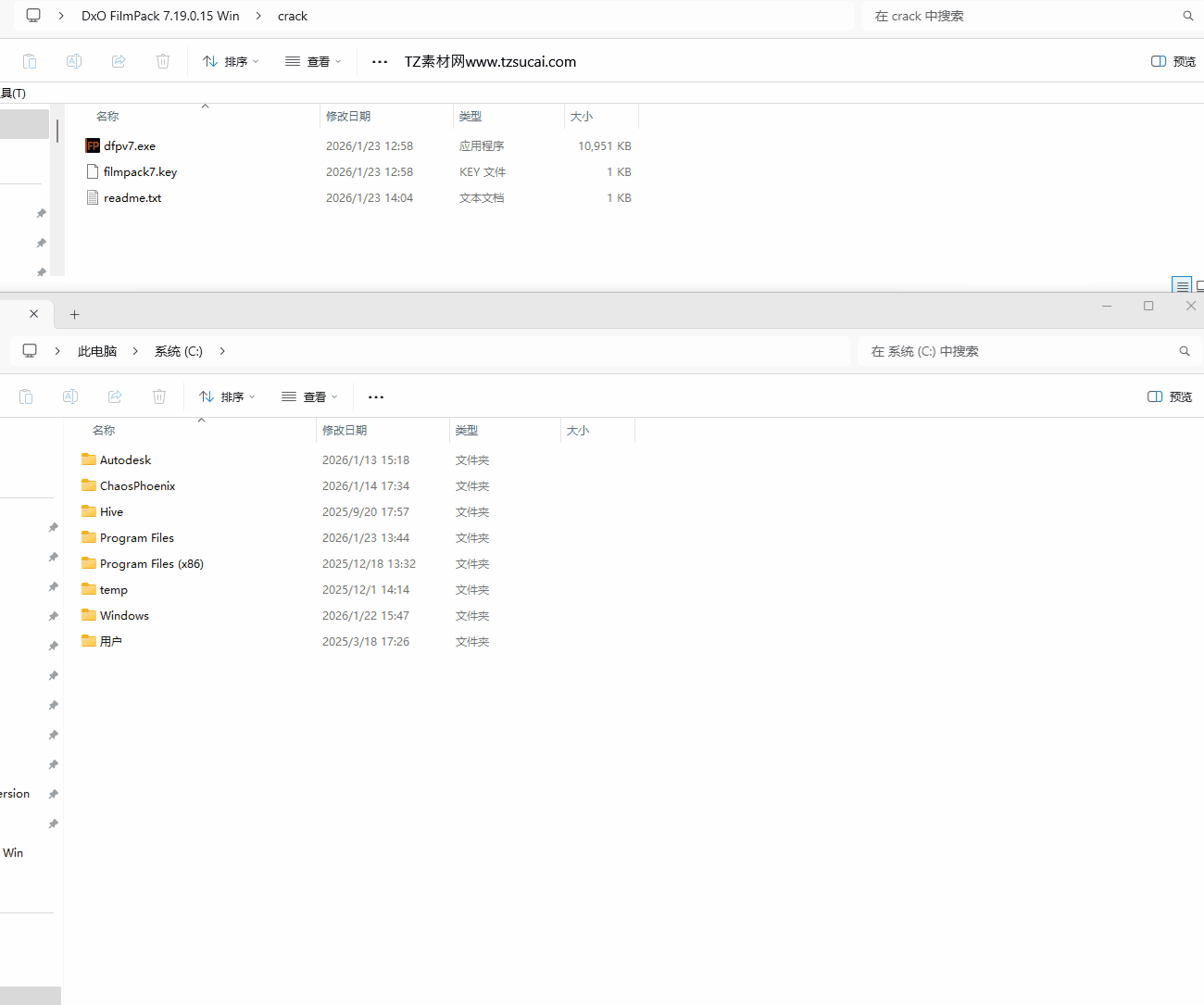The width and height of the screenshot is (1204, 1005).
Task: Open the 查看 view dropdown in the crack window
Action: click(313, 62)
